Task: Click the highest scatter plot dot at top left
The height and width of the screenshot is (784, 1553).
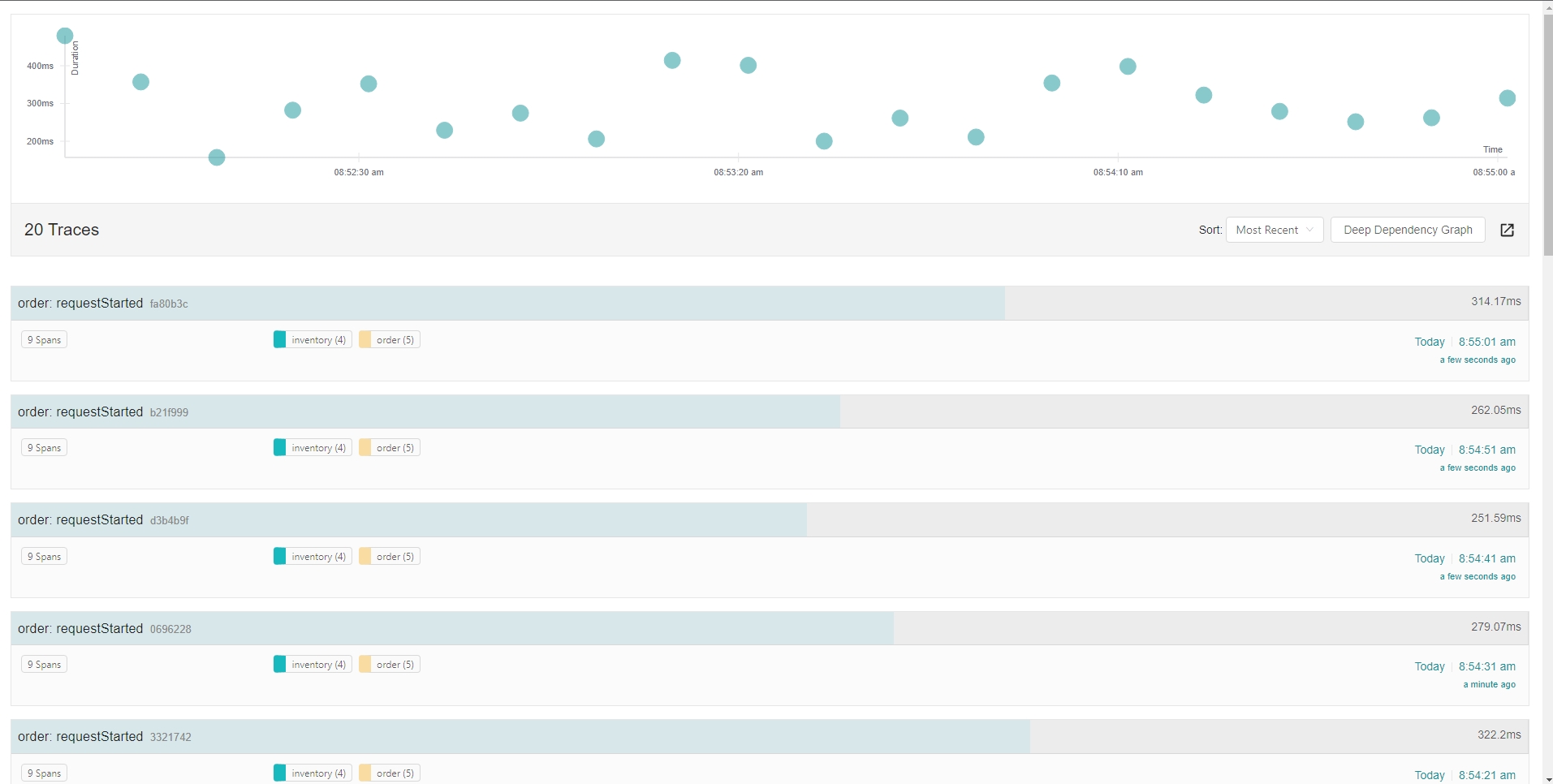Action: [x=65, y=36]
